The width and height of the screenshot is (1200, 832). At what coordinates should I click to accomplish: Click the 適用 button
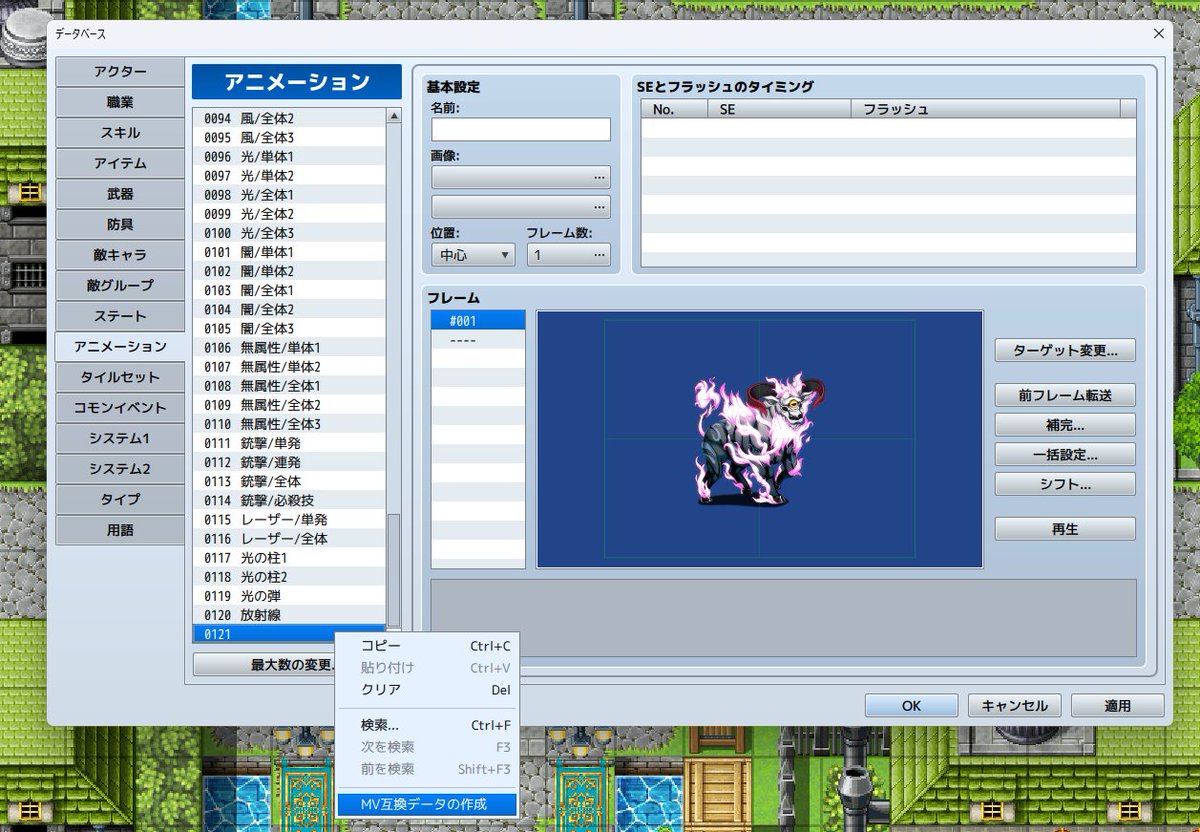tap(1117, 705)
